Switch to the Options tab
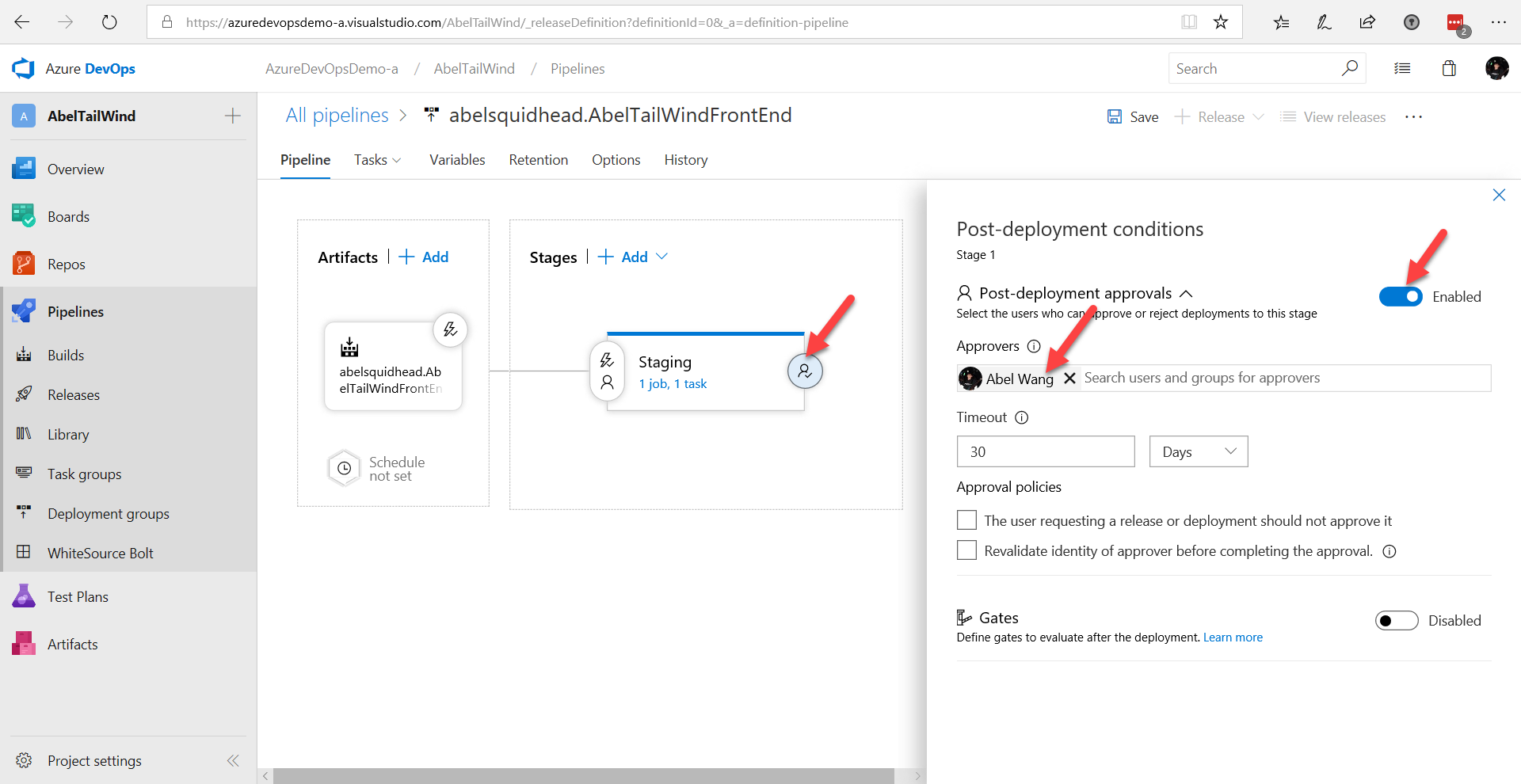The width and height of the screenshot is (1521, 784). (616, 160)
